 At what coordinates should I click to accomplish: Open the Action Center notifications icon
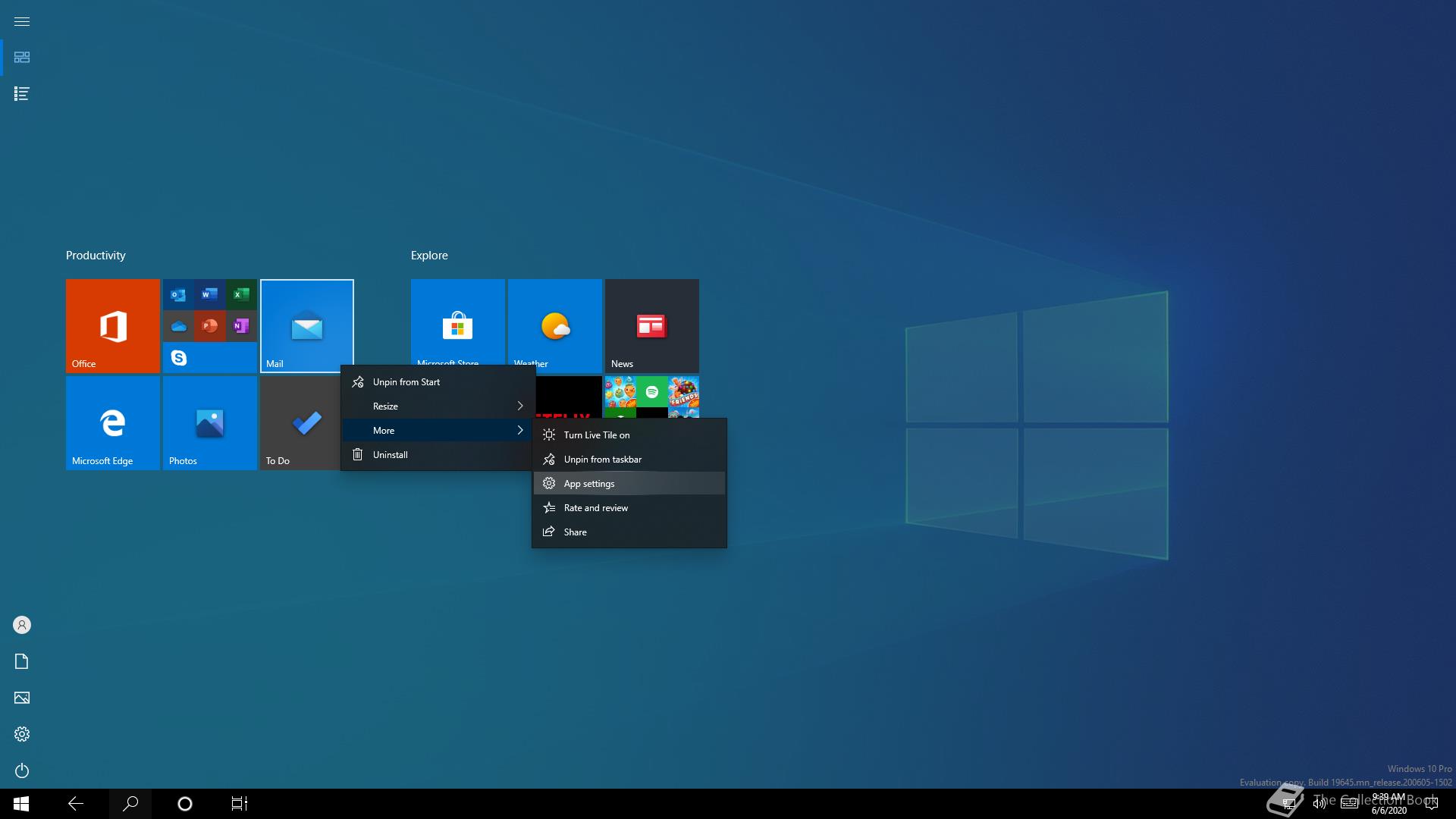click(x=1432, y=804)
